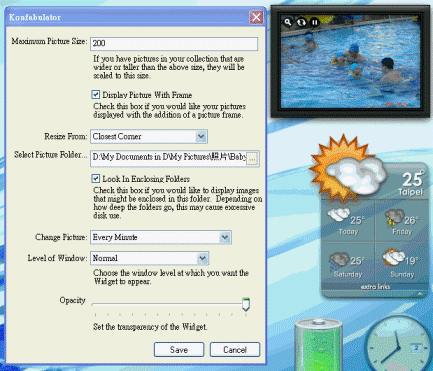Click the 25 degree current temperature
Image resolution: width=433 pixels, height=371 pixels.
tap(413, 179)
